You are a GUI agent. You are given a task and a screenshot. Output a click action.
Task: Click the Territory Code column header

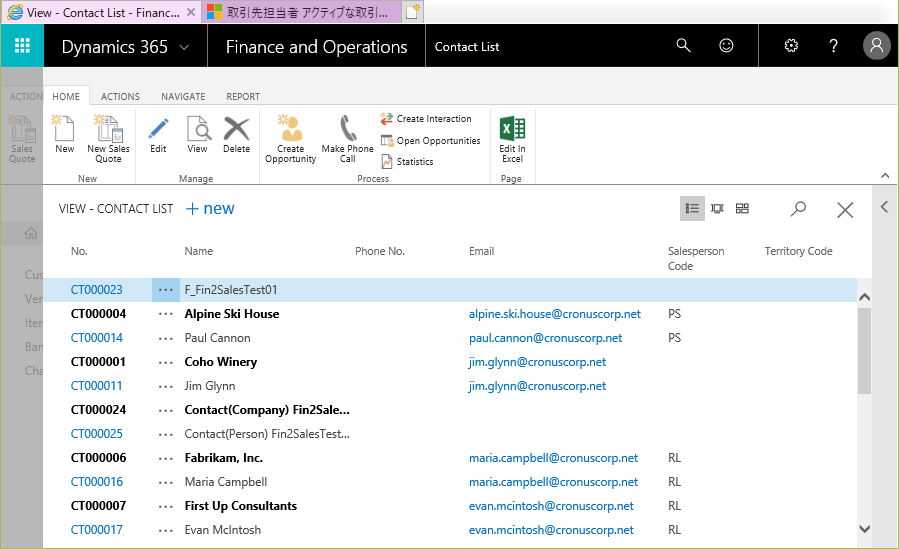(x=798, y=251)
